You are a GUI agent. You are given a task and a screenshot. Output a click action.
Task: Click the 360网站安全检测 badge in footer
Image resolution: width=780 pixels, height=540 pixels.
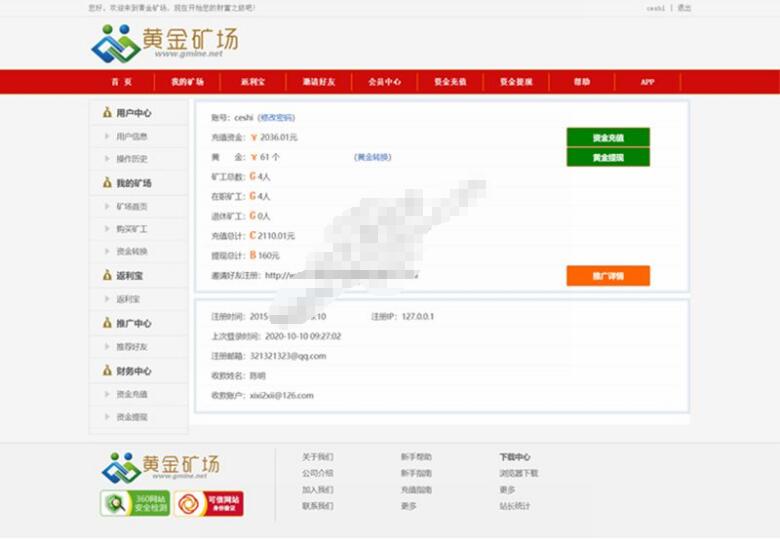click(x=135, y=503)
